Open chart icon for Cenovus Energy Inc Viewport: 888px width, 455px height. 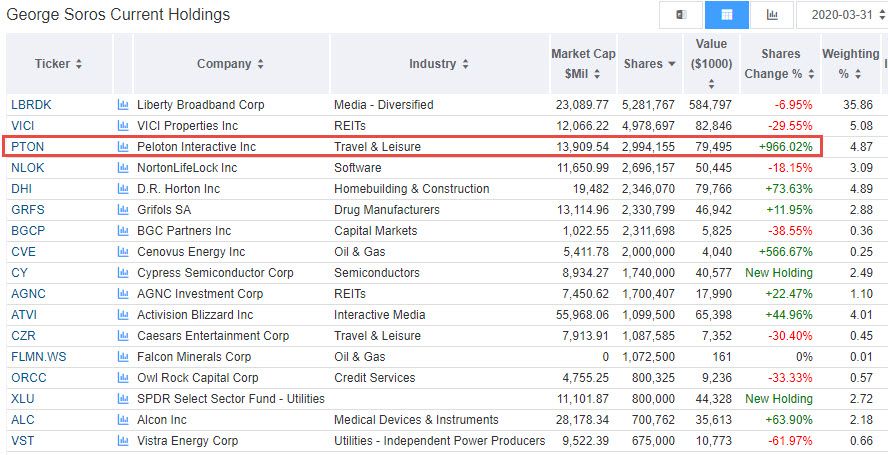click(123, 252)
